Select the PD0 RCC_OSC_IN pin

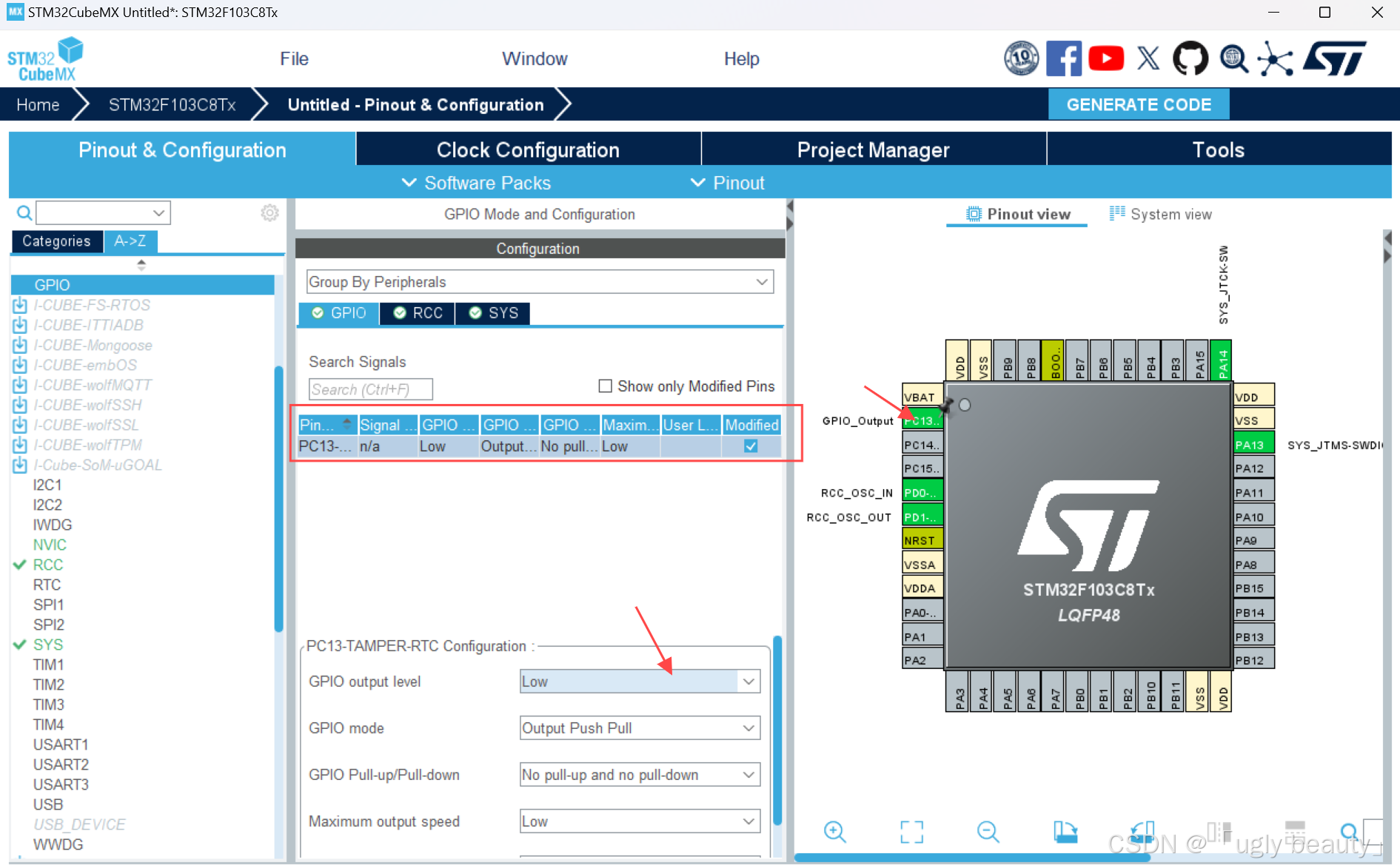click(x=922, y=493)
